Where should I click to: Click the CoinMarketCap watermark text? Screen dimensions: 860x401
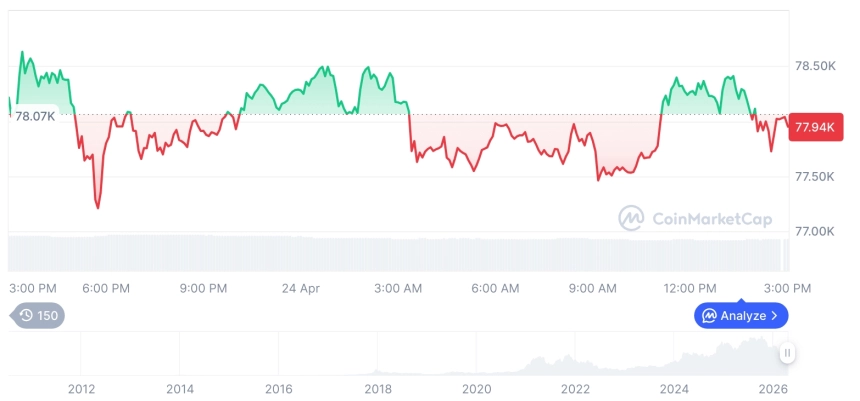(x=711, y=219)
